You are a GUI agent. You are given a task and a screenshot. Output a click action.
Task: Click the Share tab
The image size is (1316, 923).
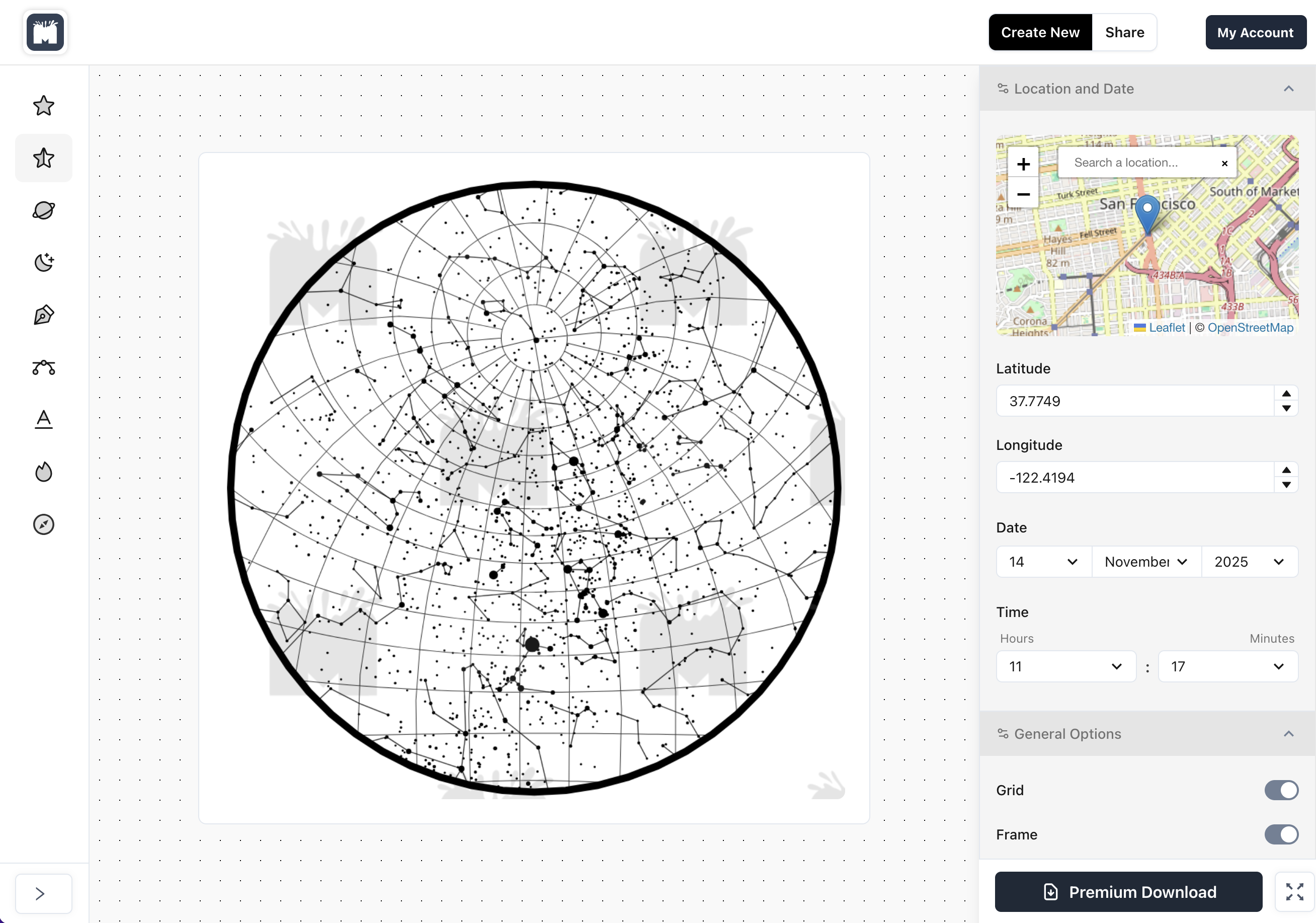pyautogui.click(x=1124, y=33)
